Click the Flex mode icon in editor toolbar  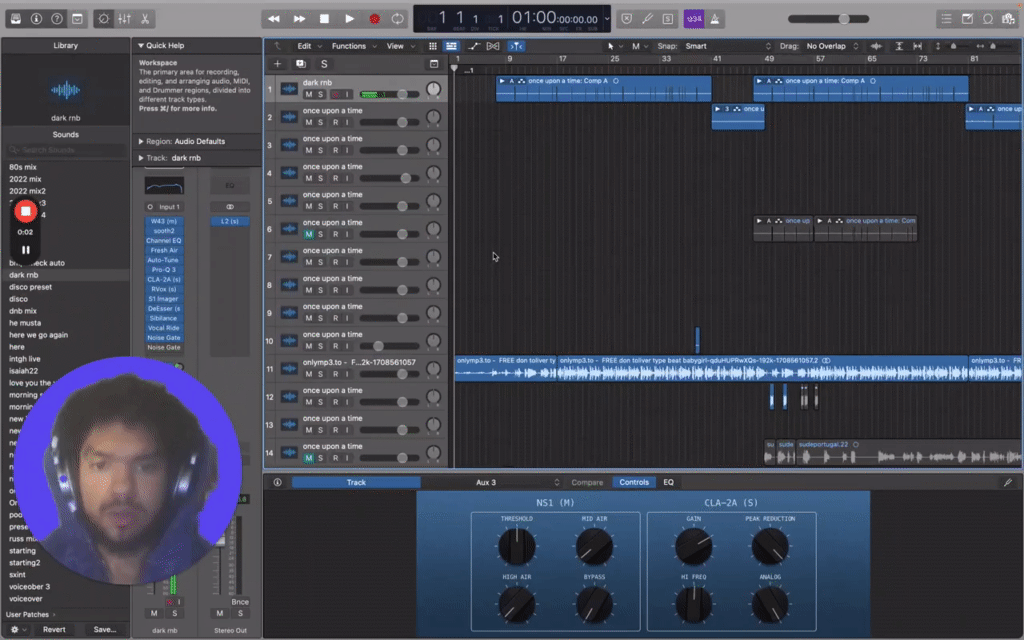tap(491, 46)
